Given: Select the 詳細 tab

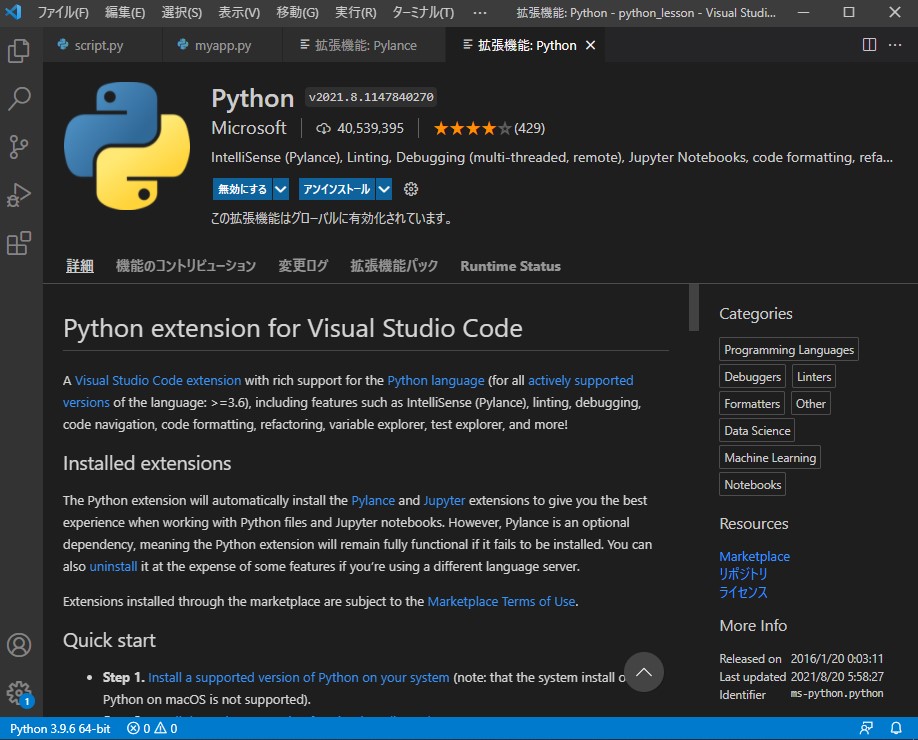Looking at the screenshot, I should [x=80, y=266].
